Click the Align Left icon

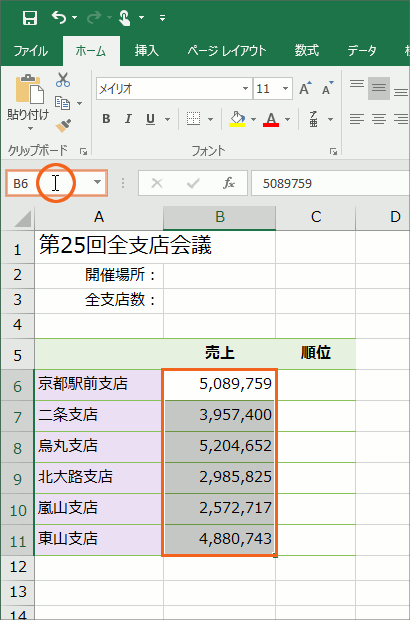pos(357,119)
